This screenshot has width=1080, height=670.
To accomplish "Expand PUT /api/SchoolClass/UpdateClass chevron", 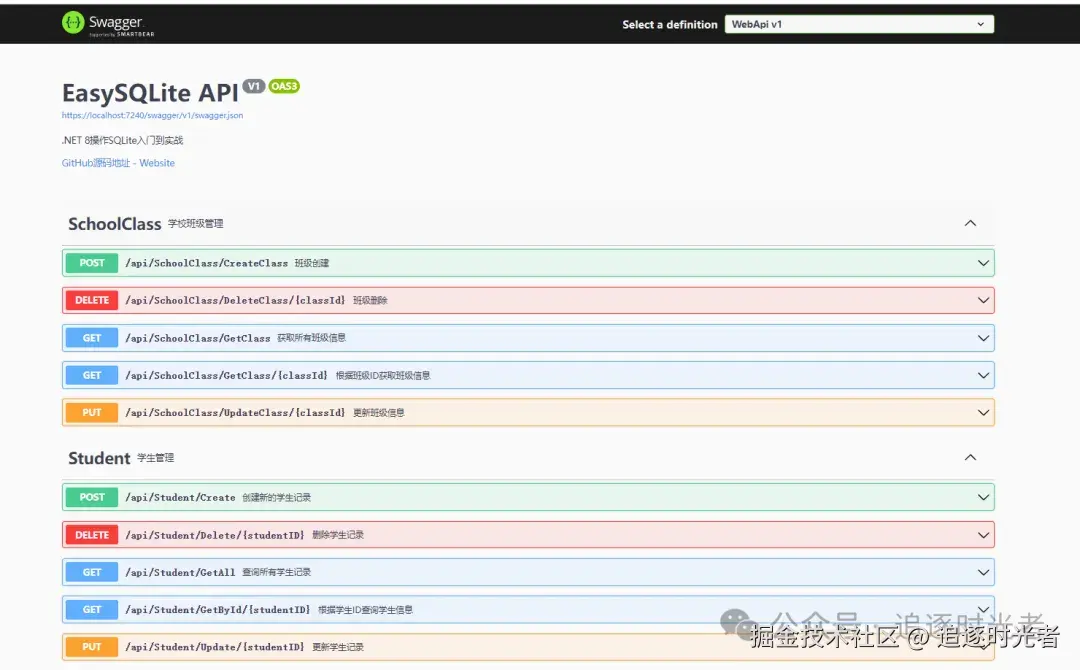I will (x=983, y=412).
